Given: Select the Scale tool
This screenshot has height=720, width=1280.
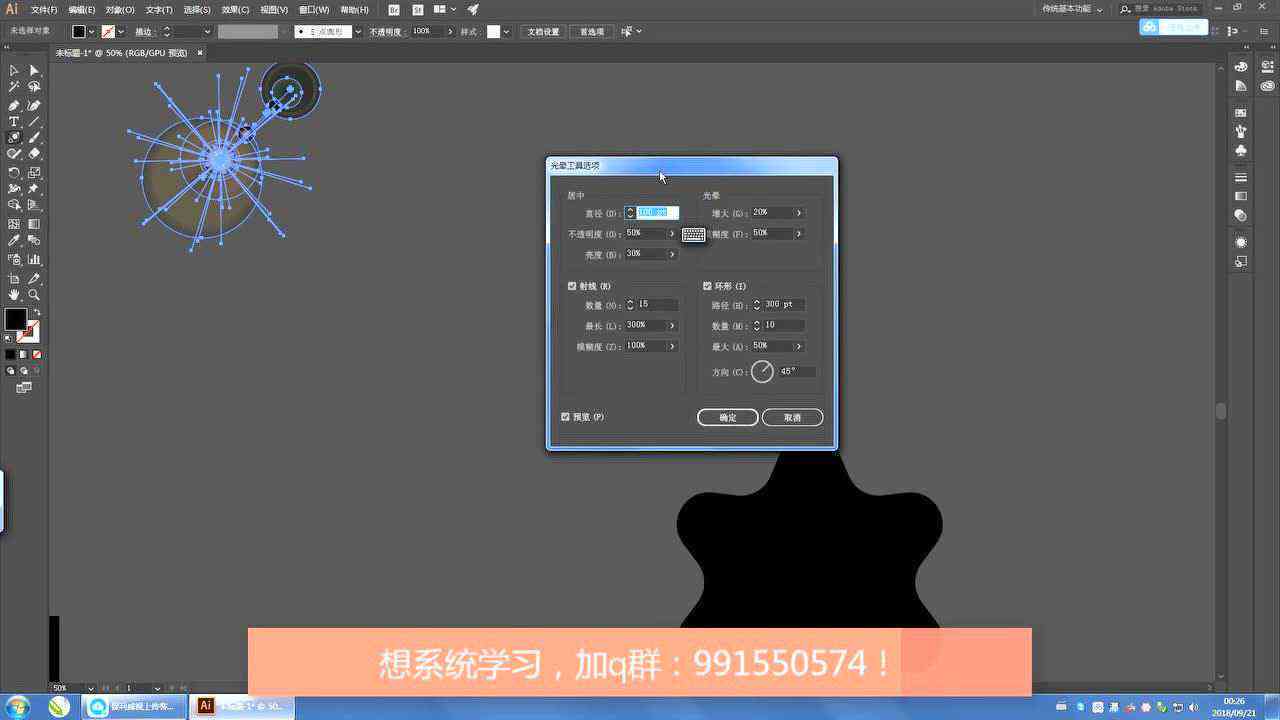Looking at the screenshot, I should (x=34, y=172).
